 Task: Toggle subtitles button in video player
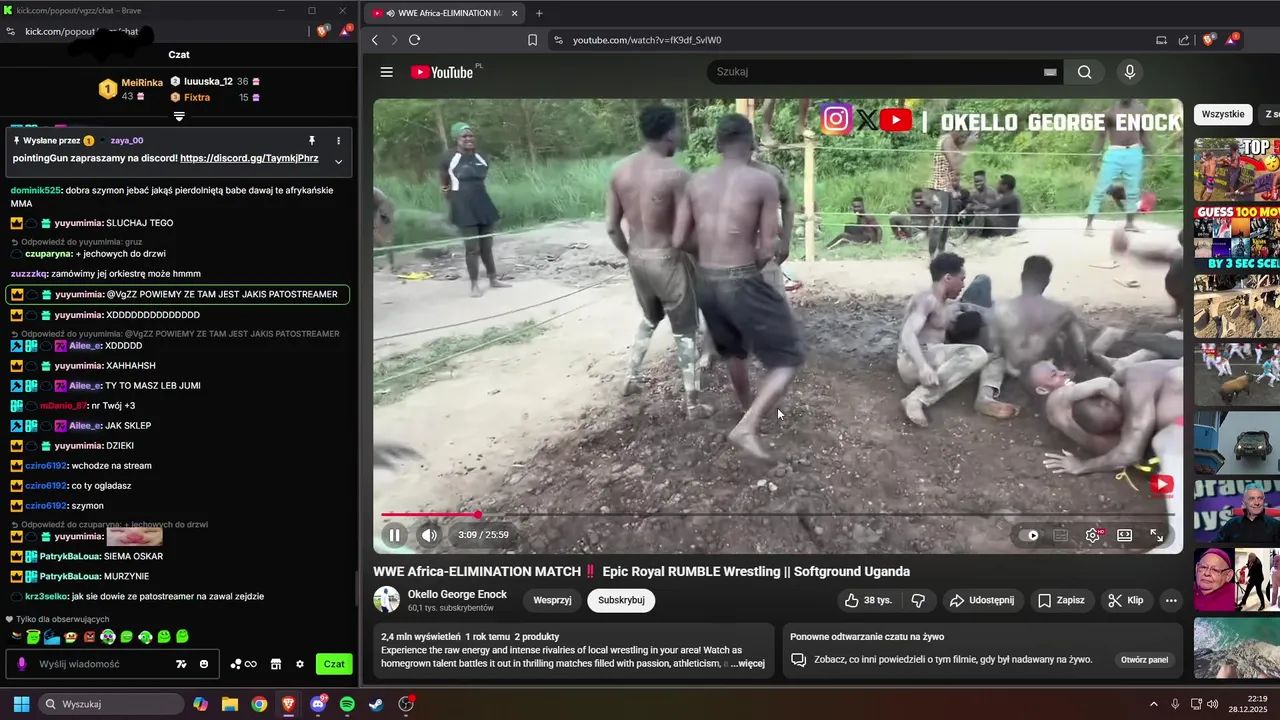click(x=1061, y=535)
